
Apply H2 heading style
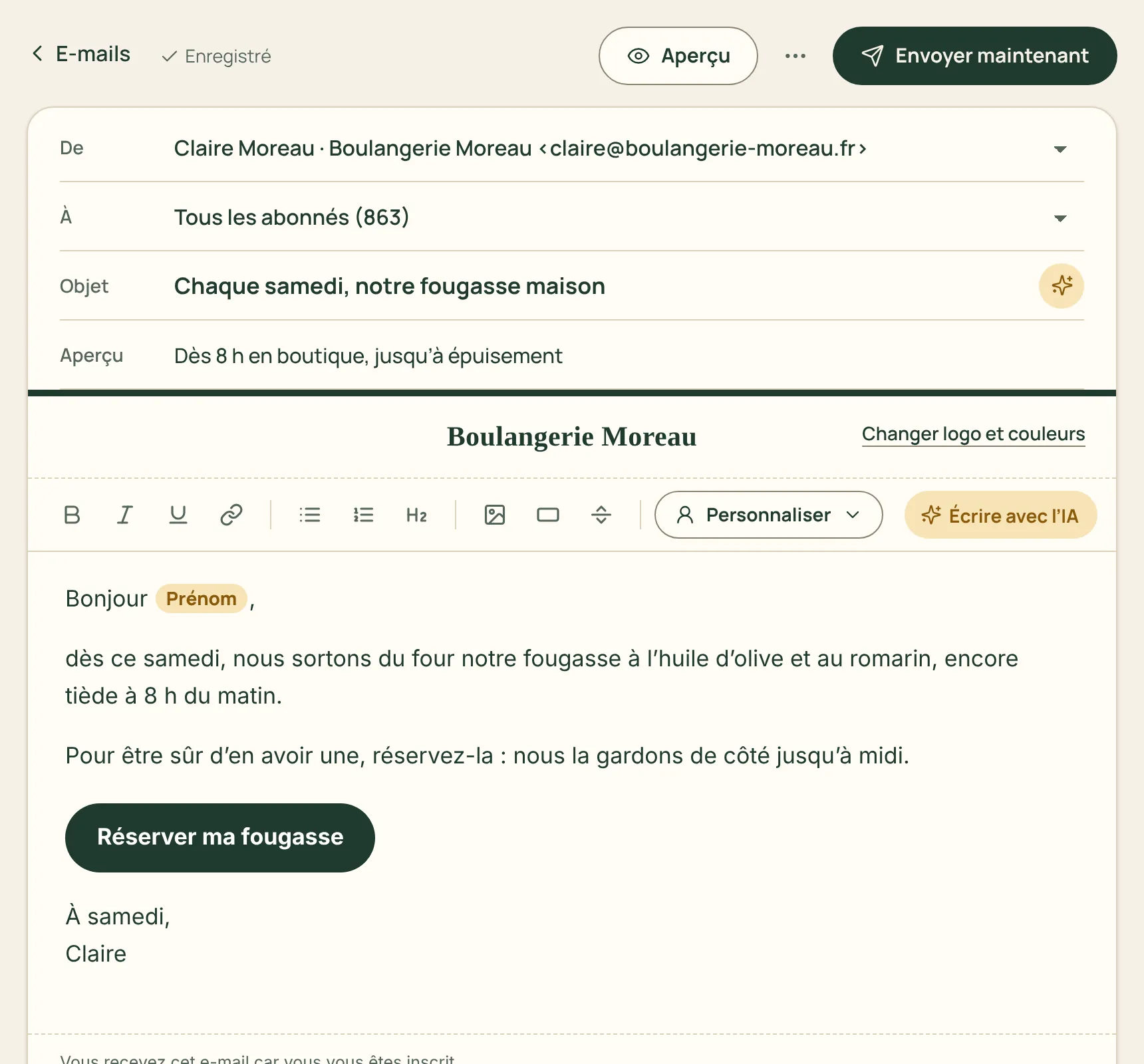[416, 515]
